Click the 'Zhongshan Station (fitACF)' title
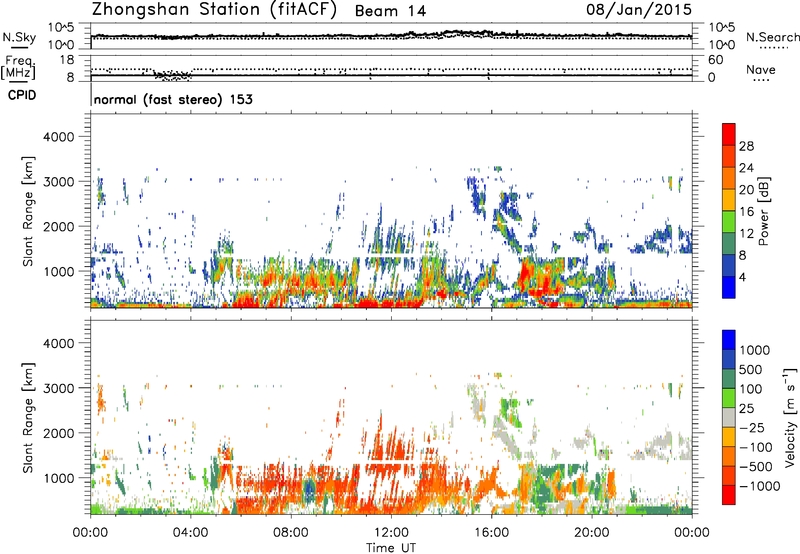 (x=214, y=10)
